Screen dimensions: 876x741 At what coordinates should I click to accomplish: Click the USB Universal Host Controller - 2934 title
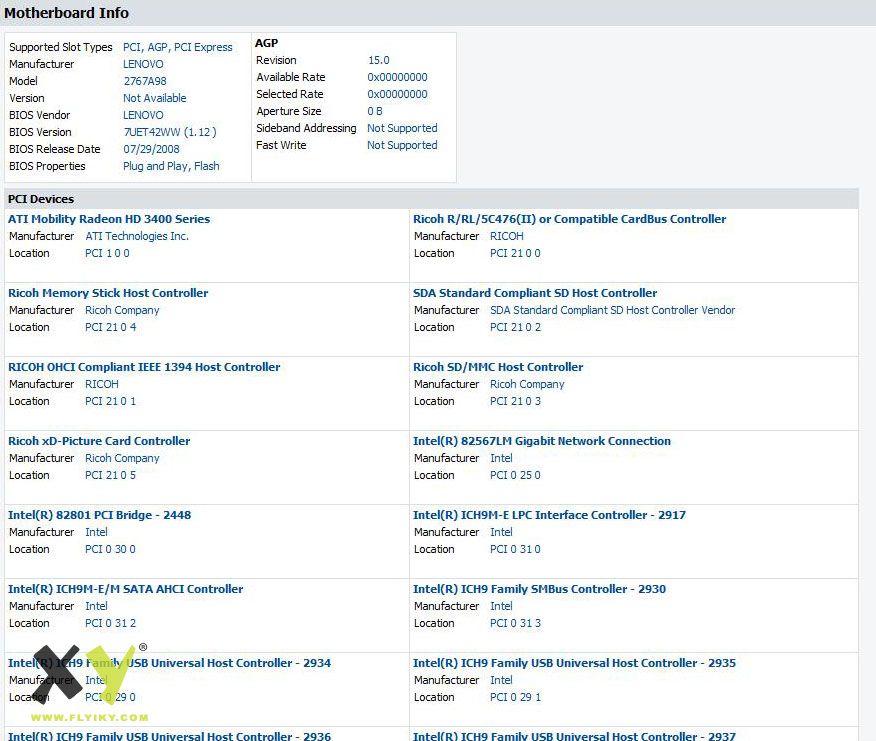click(x=169, y=663)
